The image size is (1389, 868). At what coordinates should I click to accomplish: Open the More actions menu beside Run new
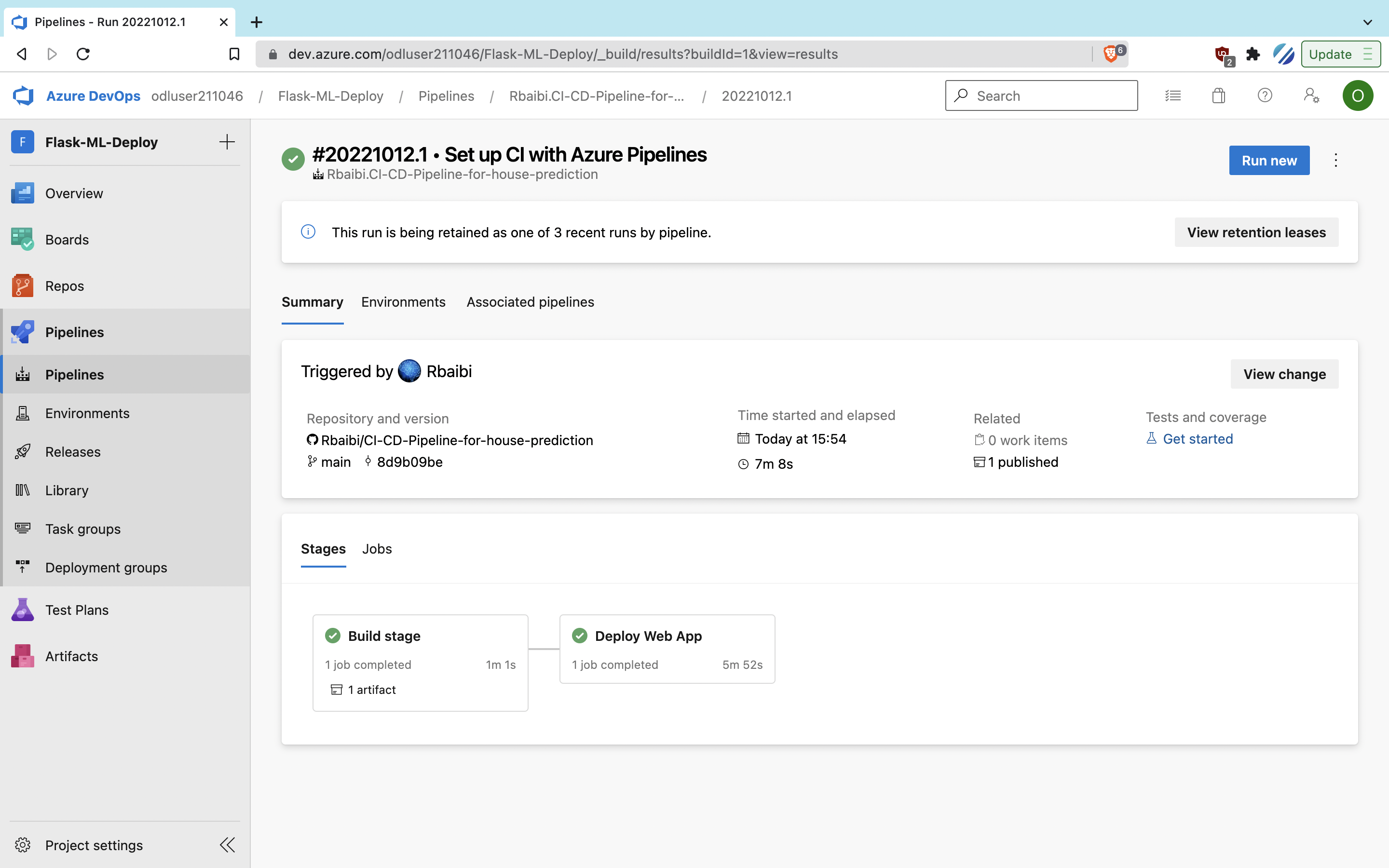[x=1335, y=161]
